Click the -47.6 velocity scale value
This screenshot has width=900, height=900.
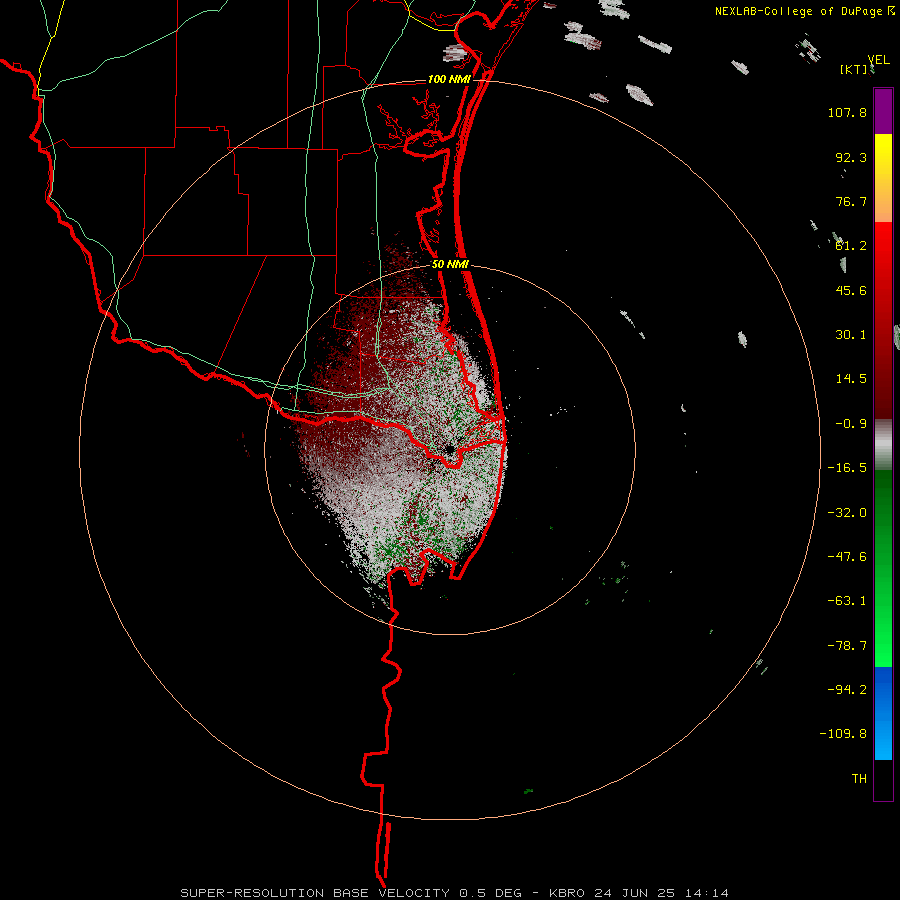[x=847, y=557]
